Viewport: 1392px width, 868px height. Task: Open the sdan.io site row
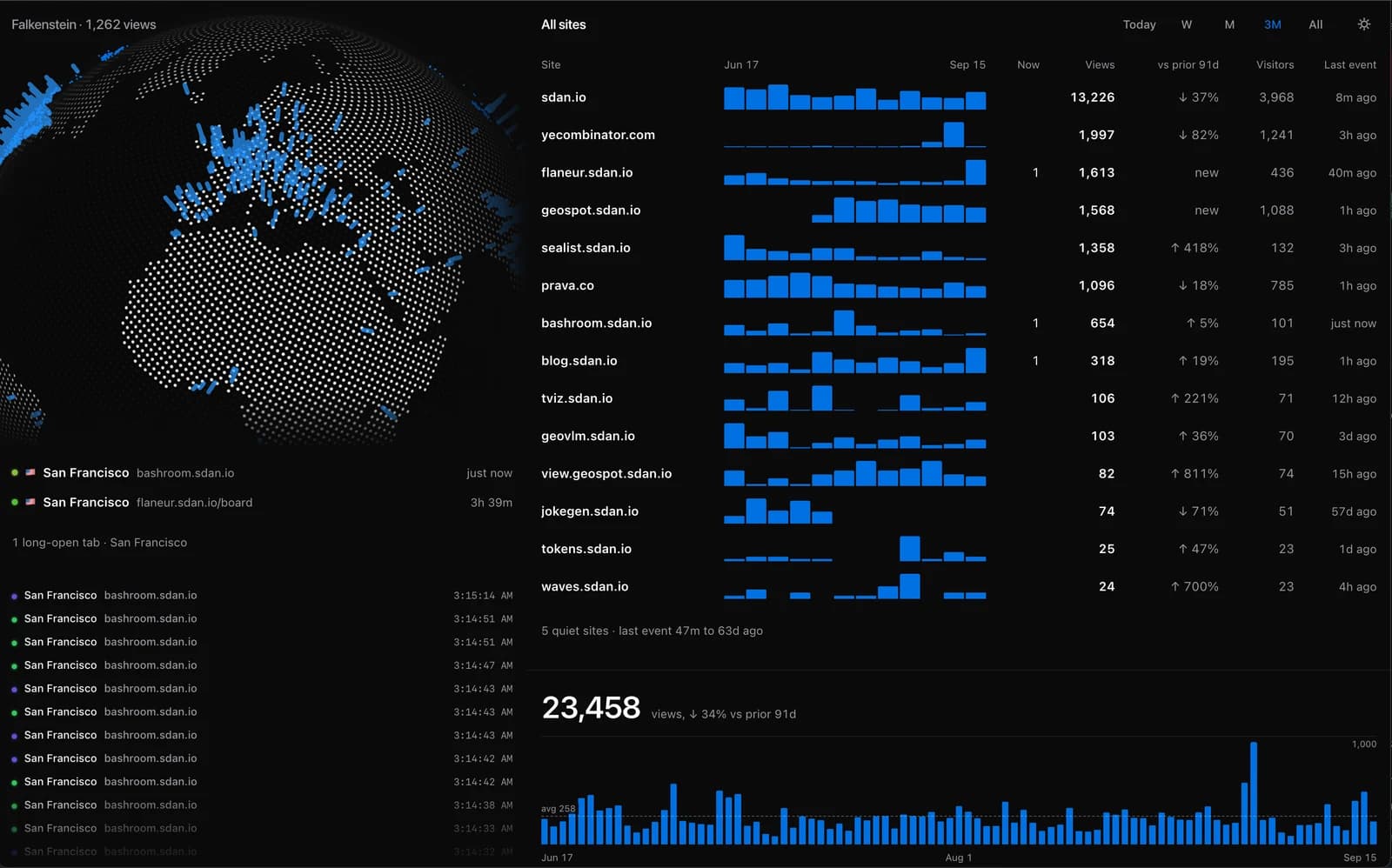(959, 97)
